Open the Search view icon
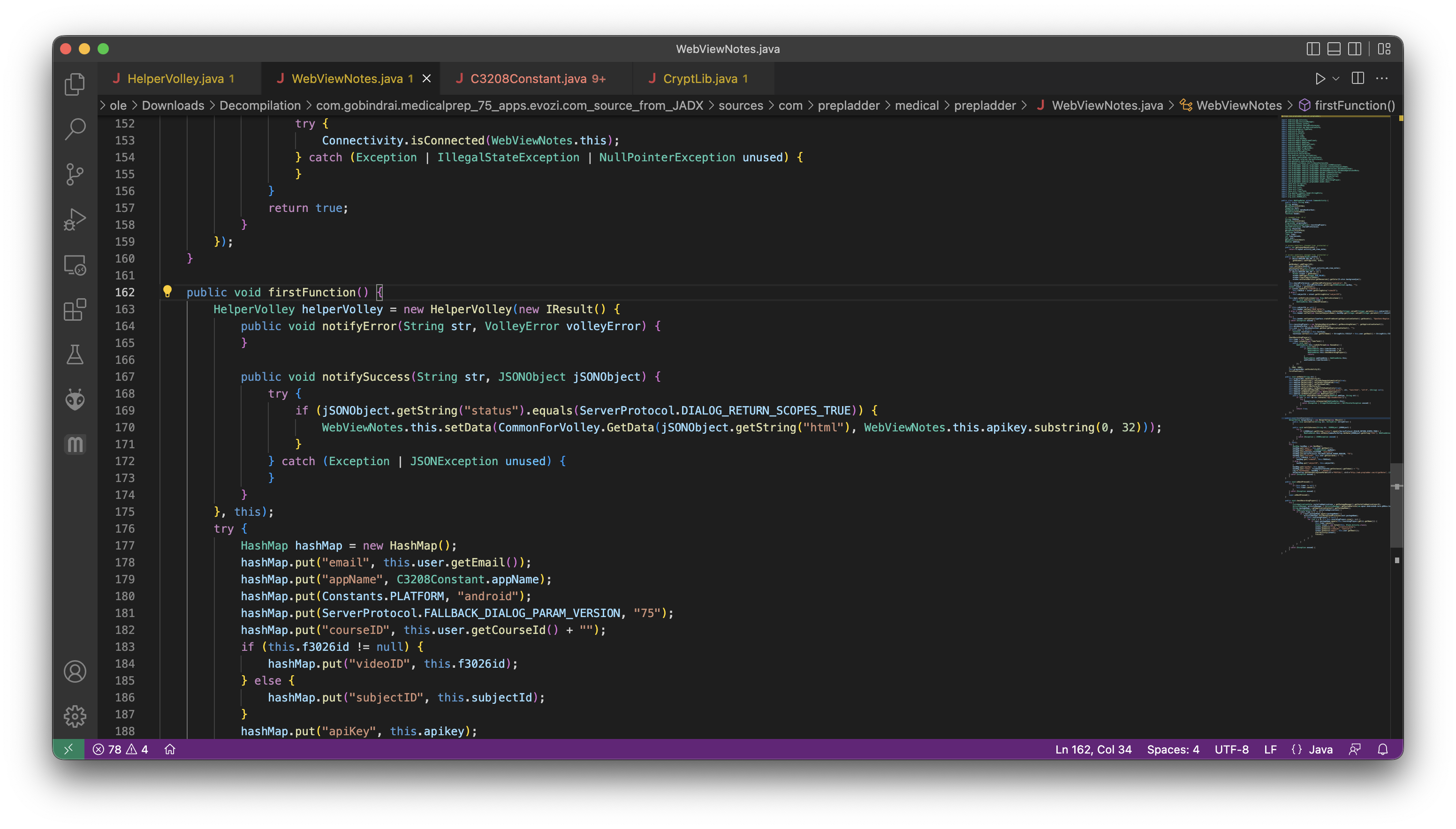The height and width of the screenshot is (829, 1456). (x=75, y=129)
